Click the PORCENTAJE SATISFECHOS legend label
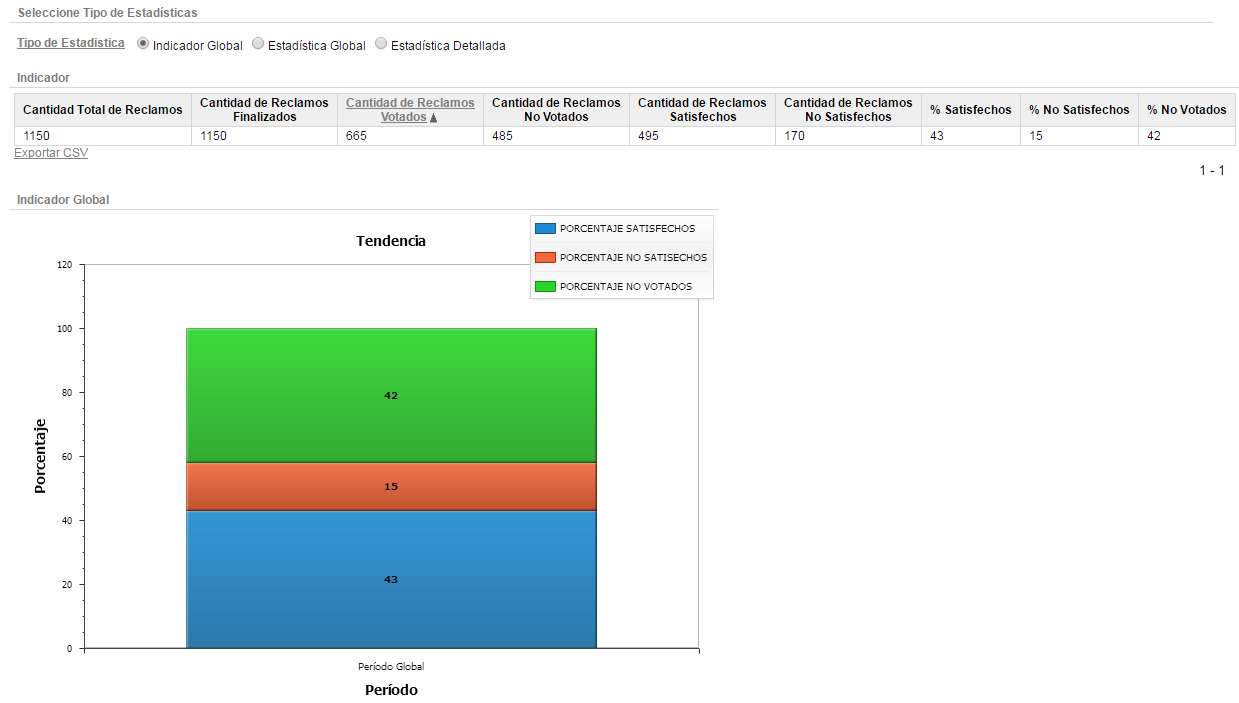This screenshot has width=1239, height=703. click(627, 229)
